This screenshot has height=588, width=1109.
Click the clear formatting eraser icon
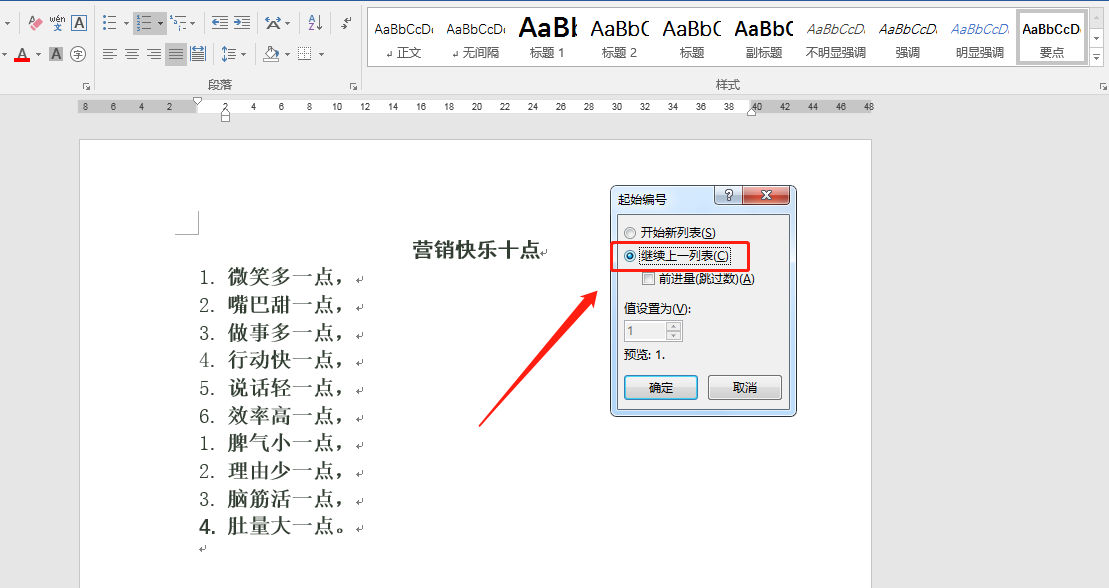pos(37,22)
